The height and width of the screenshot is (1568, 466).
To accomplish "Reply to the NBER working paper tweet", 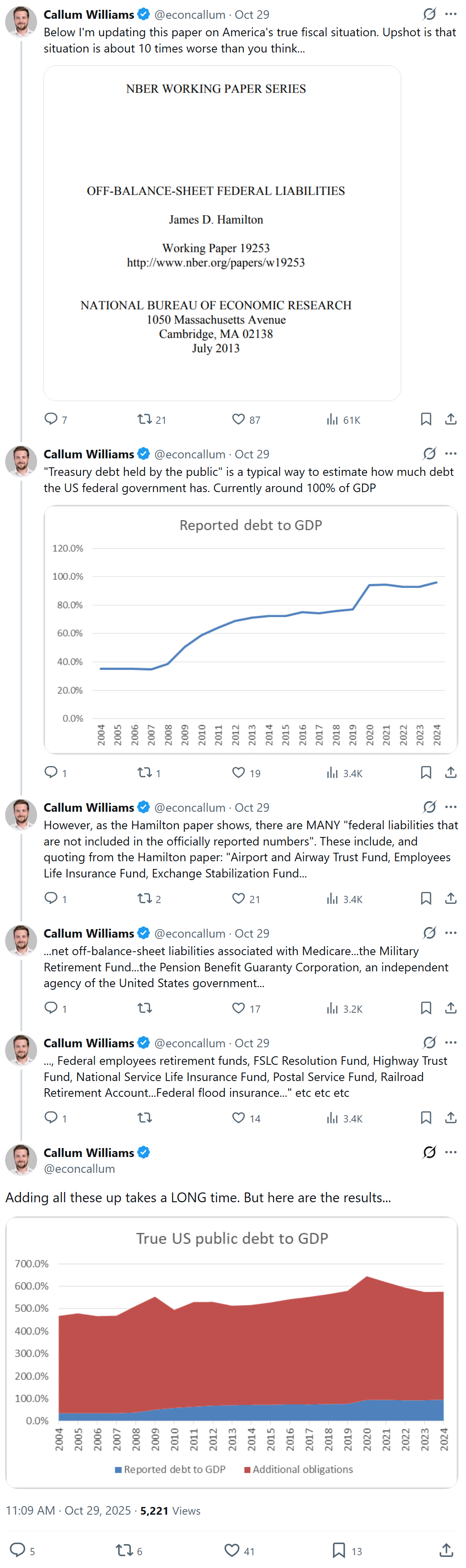I will 51,419.
